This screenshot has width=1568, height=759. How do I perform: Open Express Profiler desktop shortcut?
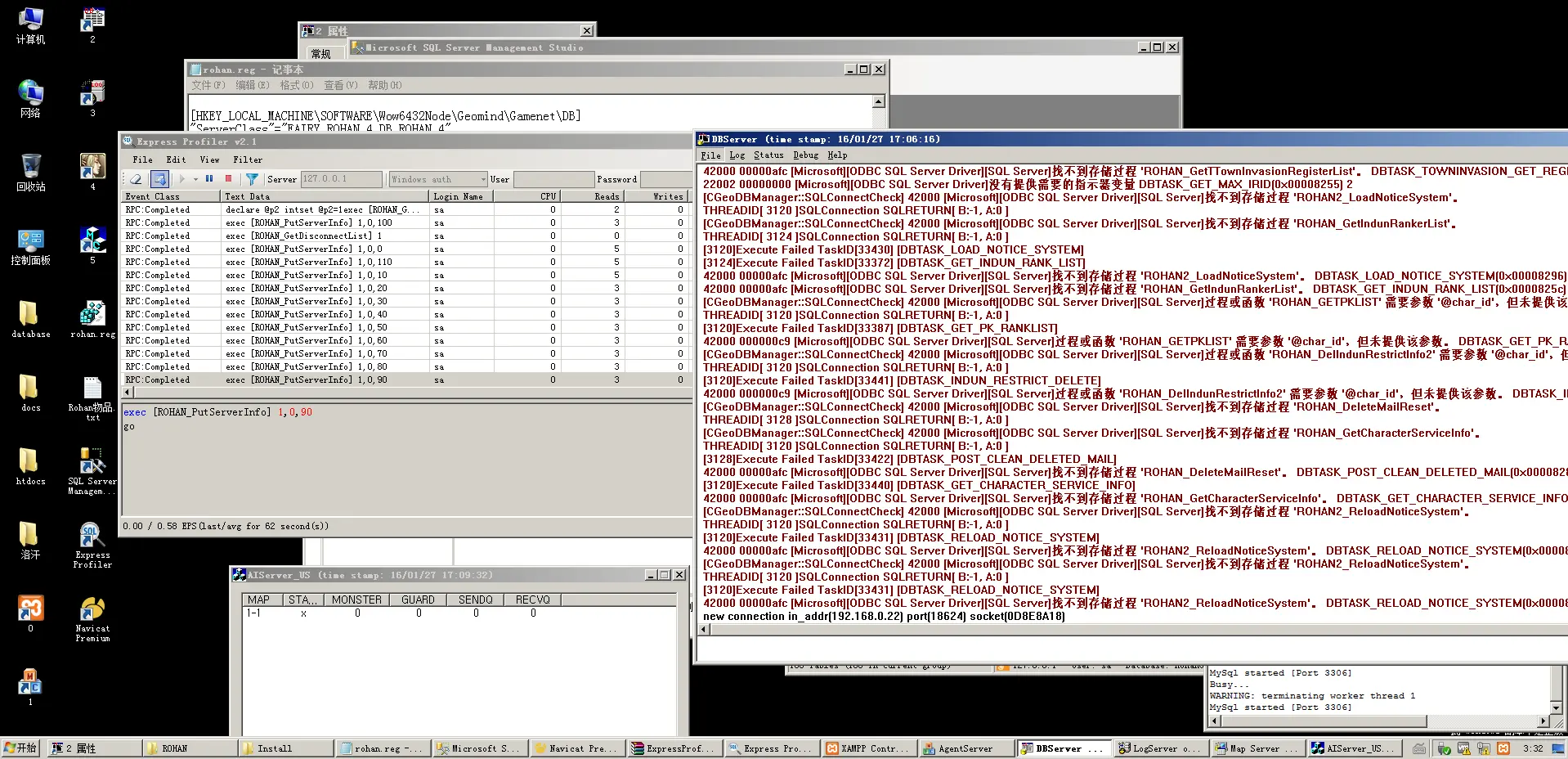92,545
